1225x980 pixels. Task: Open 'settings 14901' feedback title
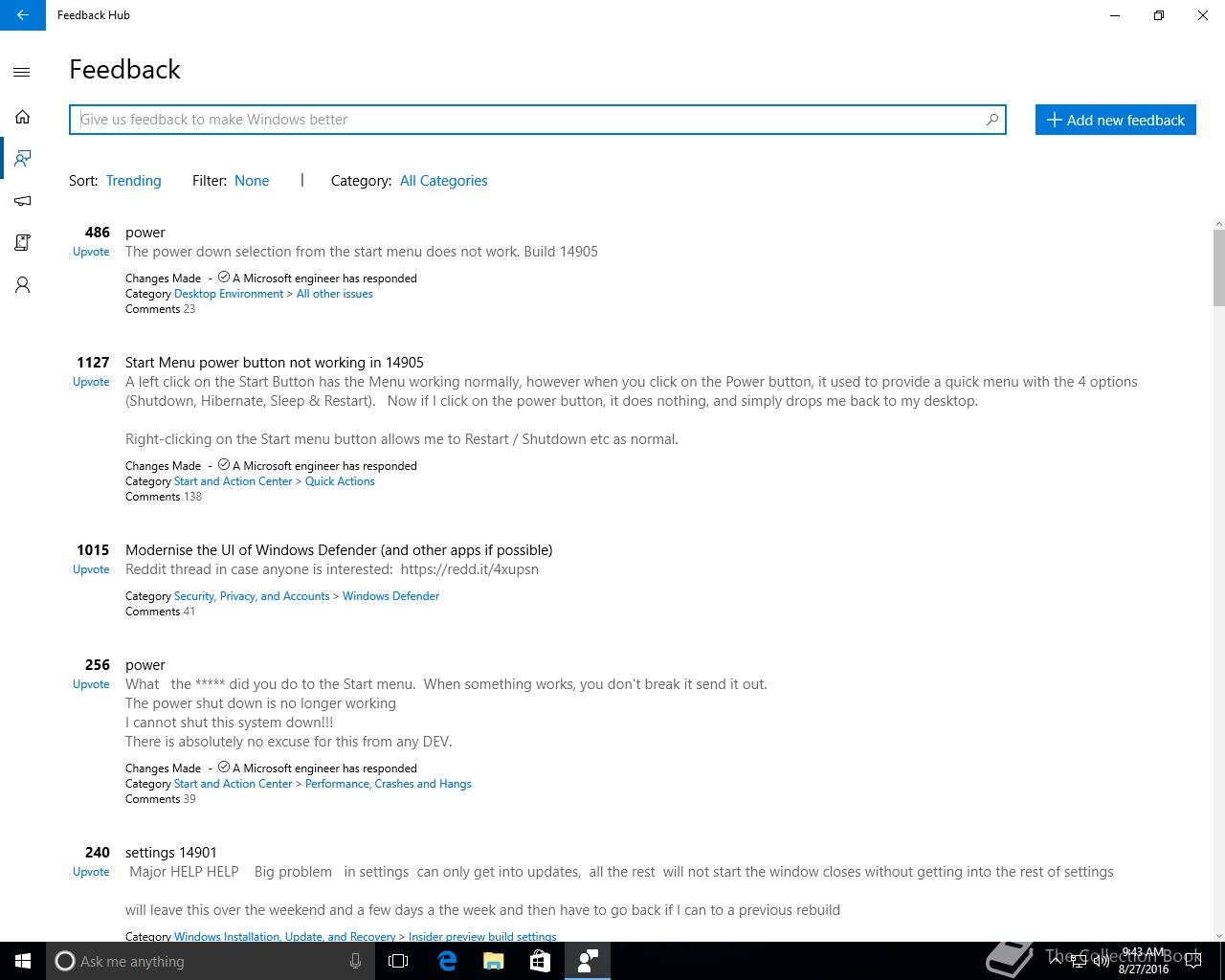point(171,853)
